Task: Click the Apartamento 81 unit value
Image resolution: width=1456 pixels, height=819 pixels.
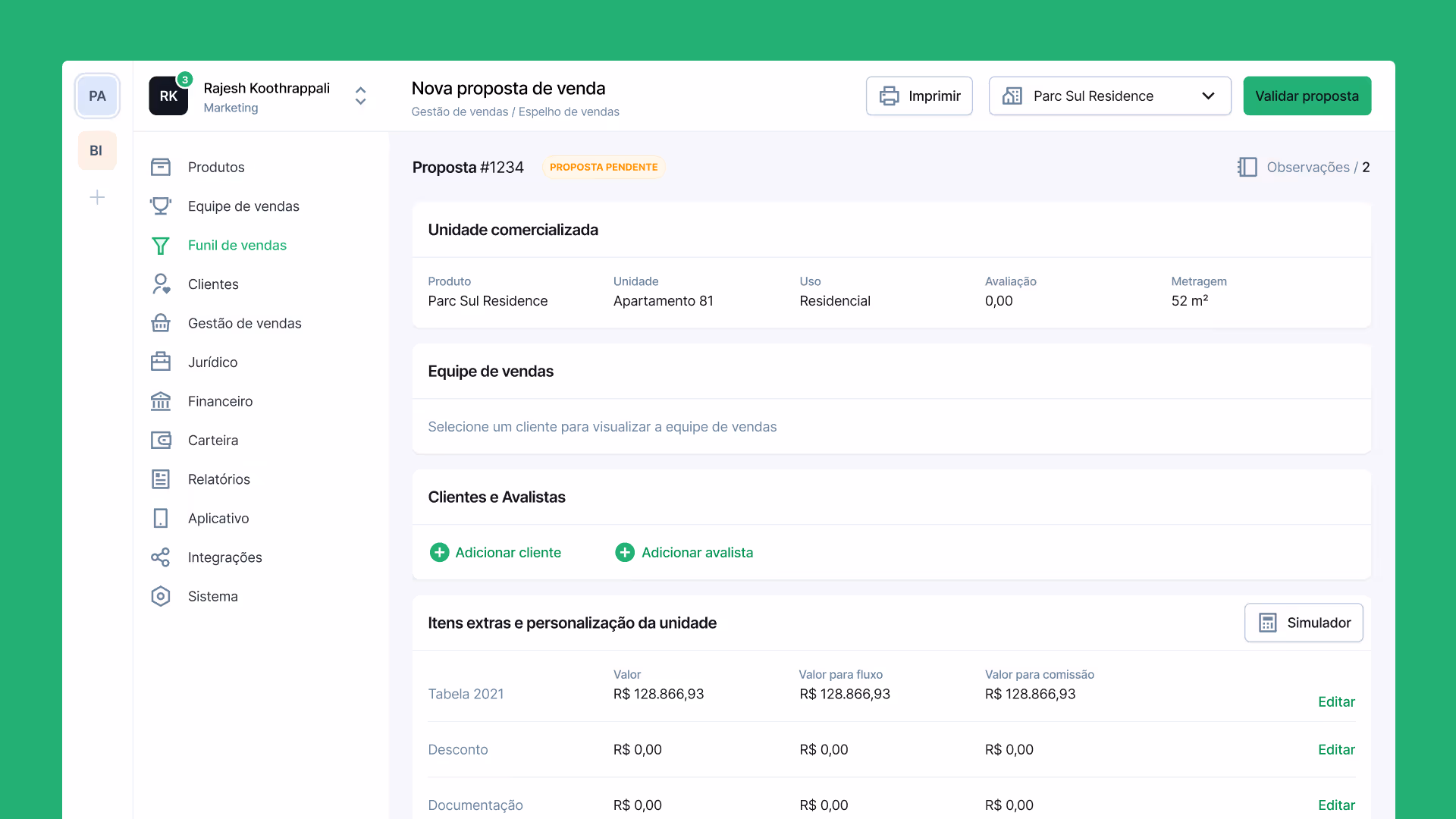Action: click(x=664, y=301)
